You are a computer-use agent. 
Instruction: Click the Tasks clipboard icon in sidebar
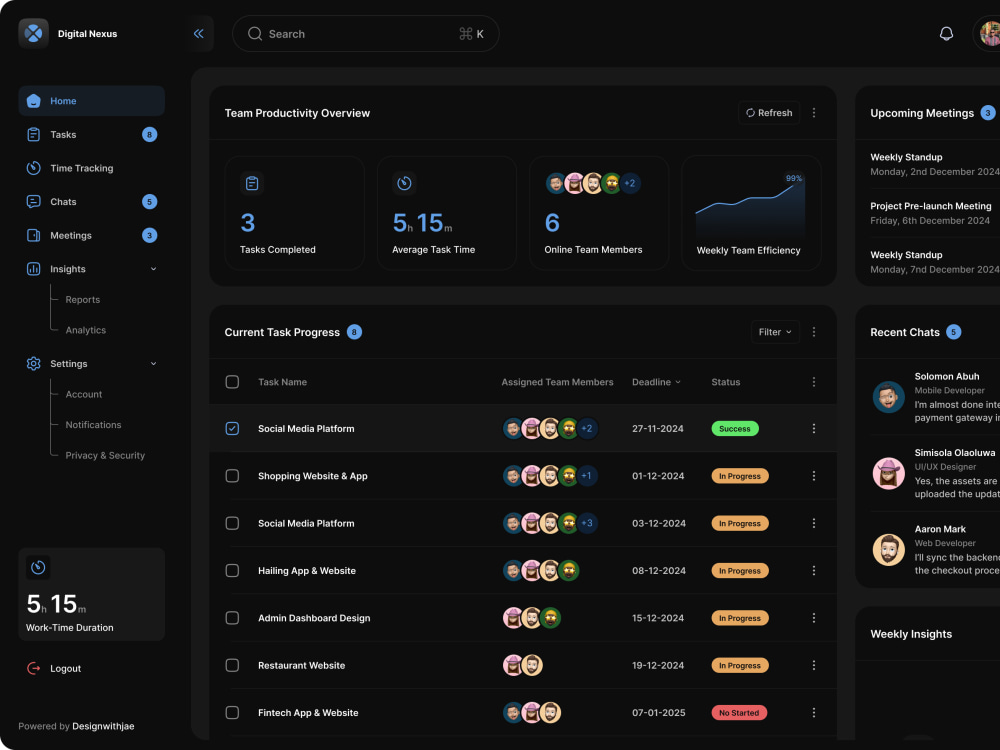point(34,135)
